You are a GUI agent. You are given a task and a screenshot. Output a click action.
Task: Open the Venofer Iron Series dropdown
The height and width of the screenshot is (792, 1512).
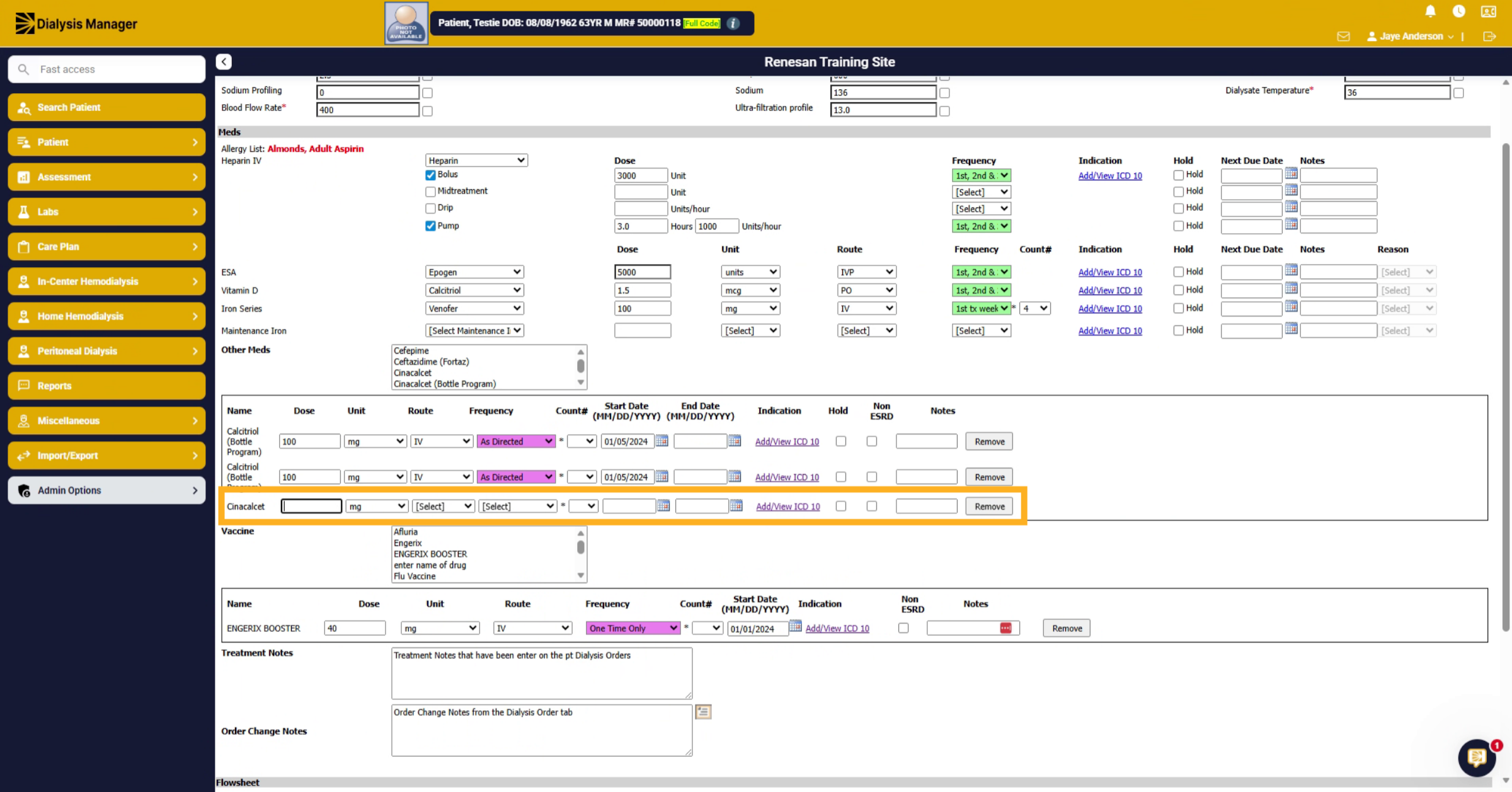coord(474,309)
